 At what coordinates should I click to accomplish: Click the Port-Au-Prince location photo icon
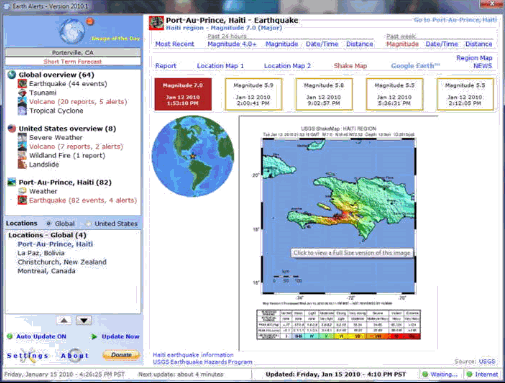12,182
